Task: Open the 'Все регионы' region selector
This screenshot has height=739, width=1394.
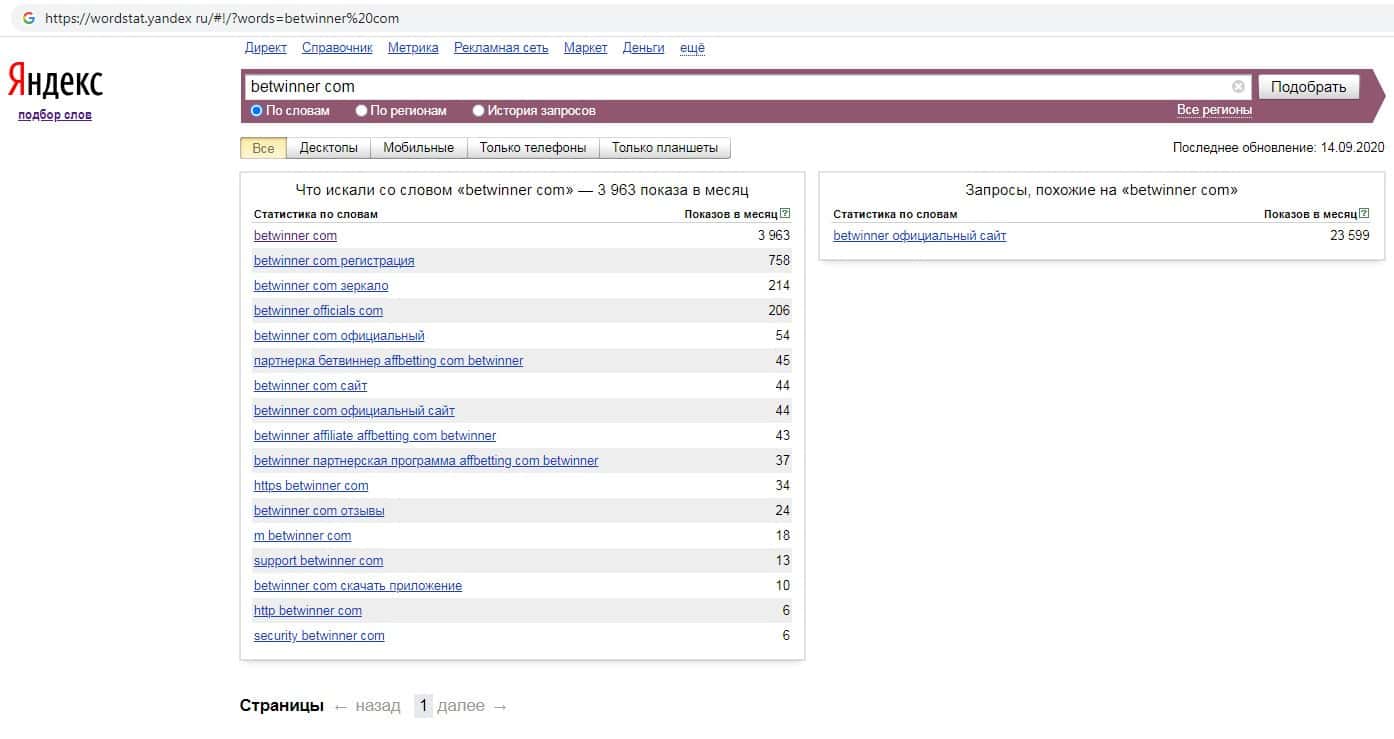Action: point(1213,110)
